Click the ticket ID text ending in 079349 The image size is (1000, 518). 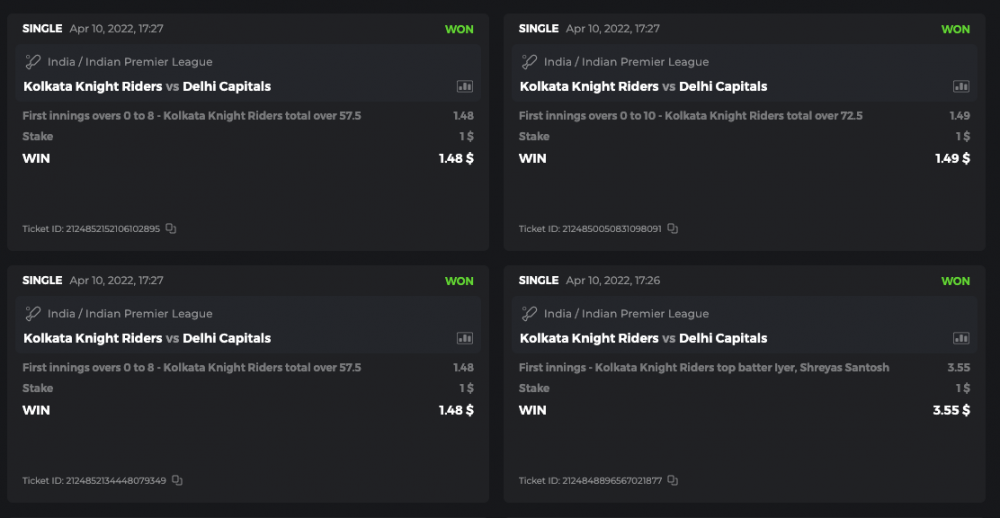(x=94, y=481)
